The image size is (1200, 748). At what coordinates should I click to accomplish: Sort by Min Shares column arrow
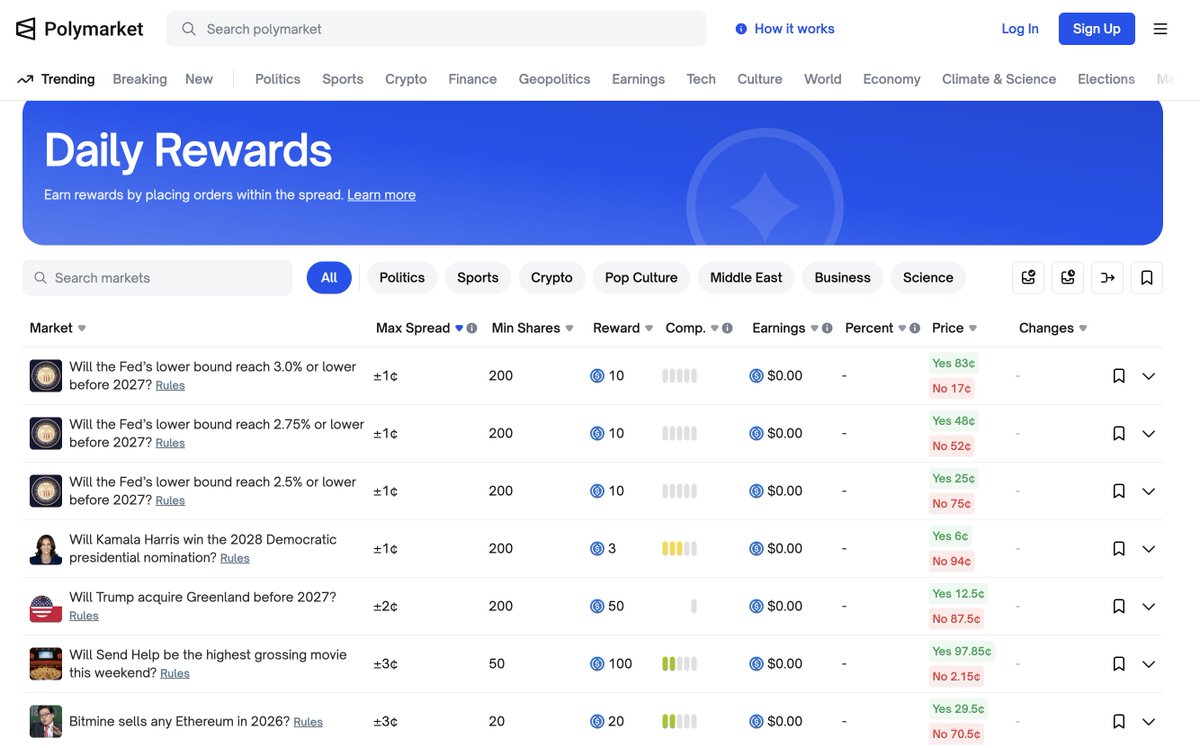pyautogui.click(x=569, y=328)
